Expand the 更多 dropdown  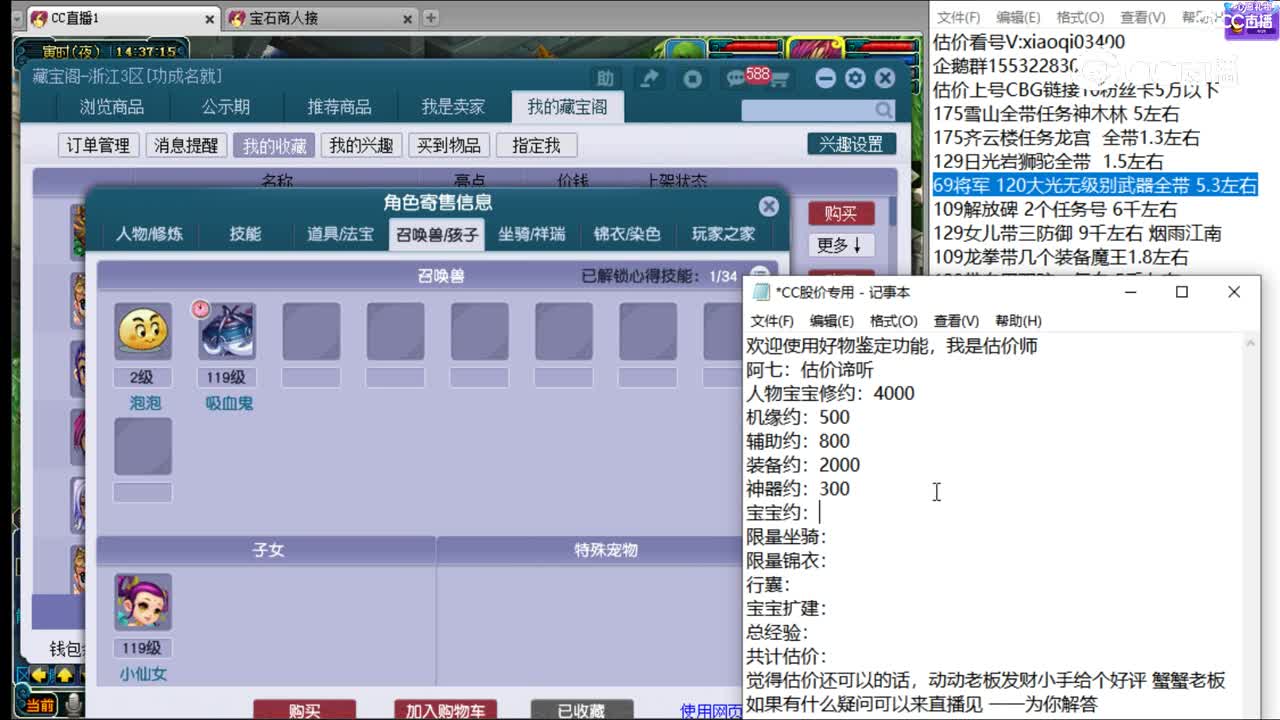[841, 244]
